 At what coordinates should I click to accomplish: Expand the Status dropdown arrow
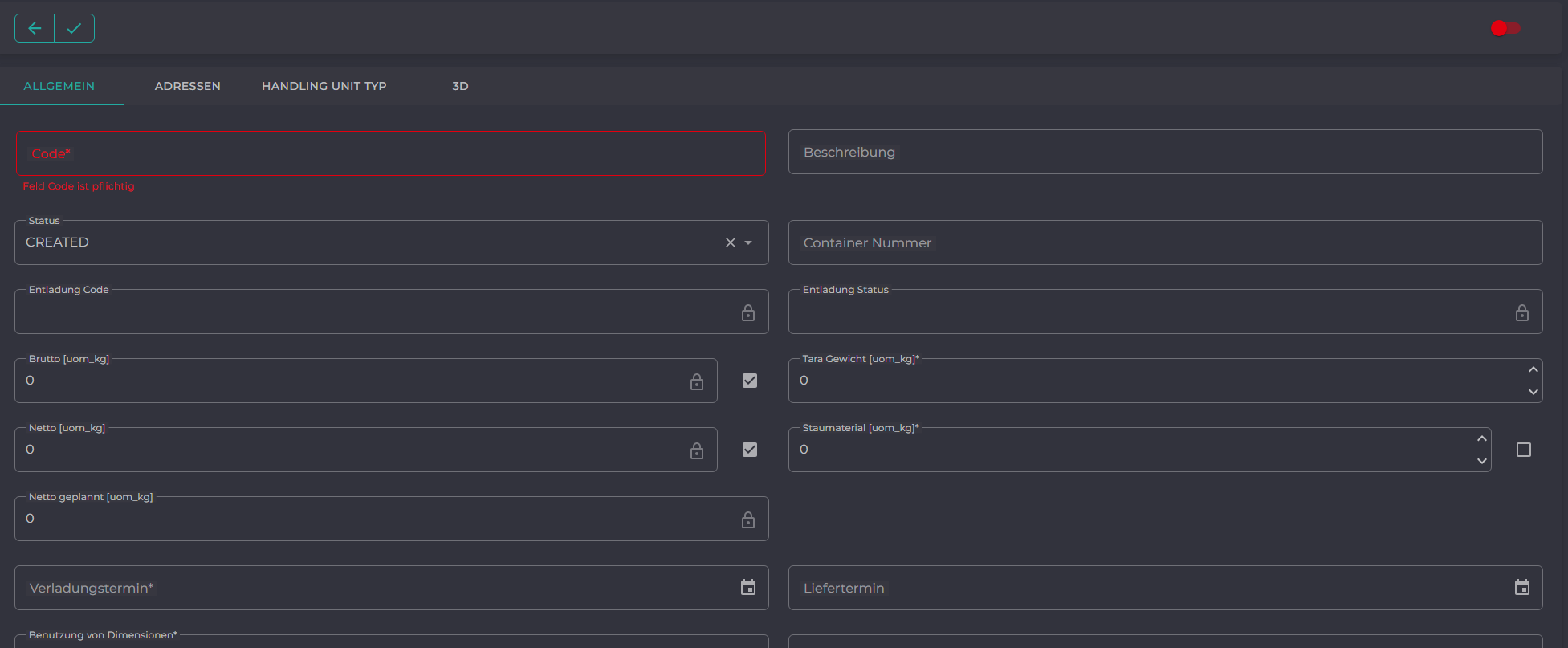748,242
